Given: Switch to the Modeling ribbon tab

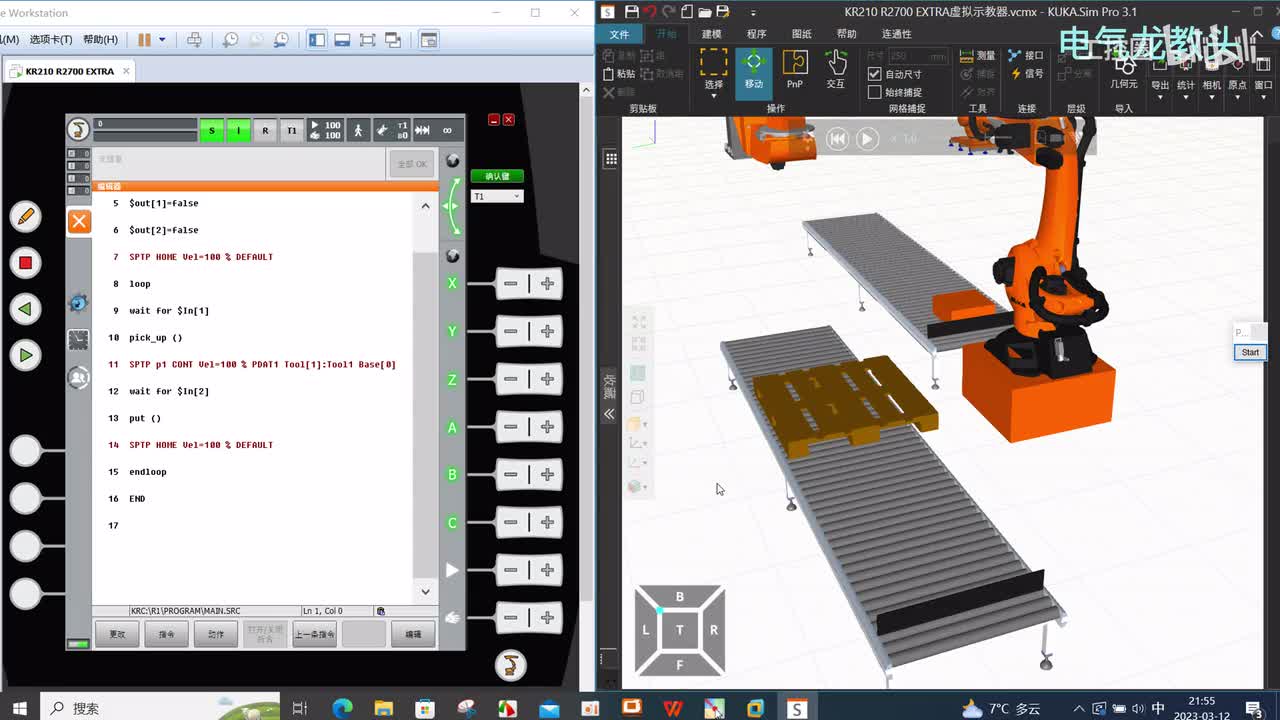Looking at the screenshot, I should click(x=711, y=34).
